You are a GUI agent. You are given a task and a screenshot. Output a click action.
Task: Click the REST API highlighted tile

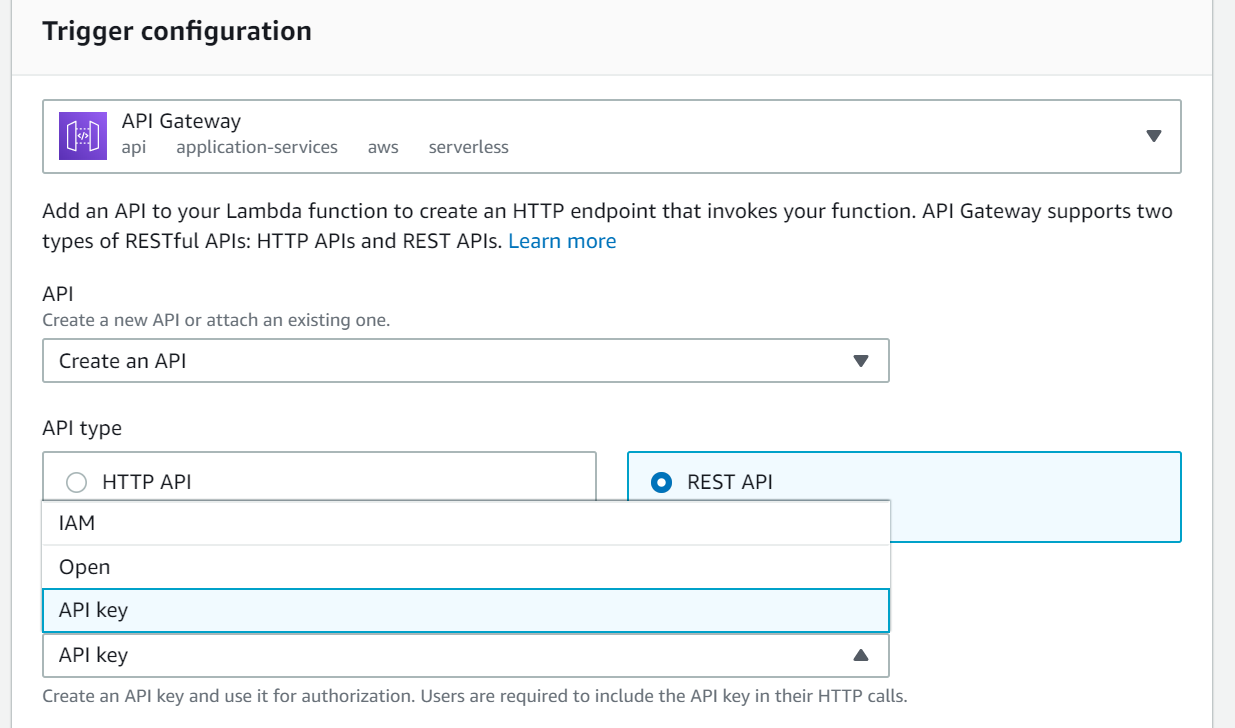(904, 497)
